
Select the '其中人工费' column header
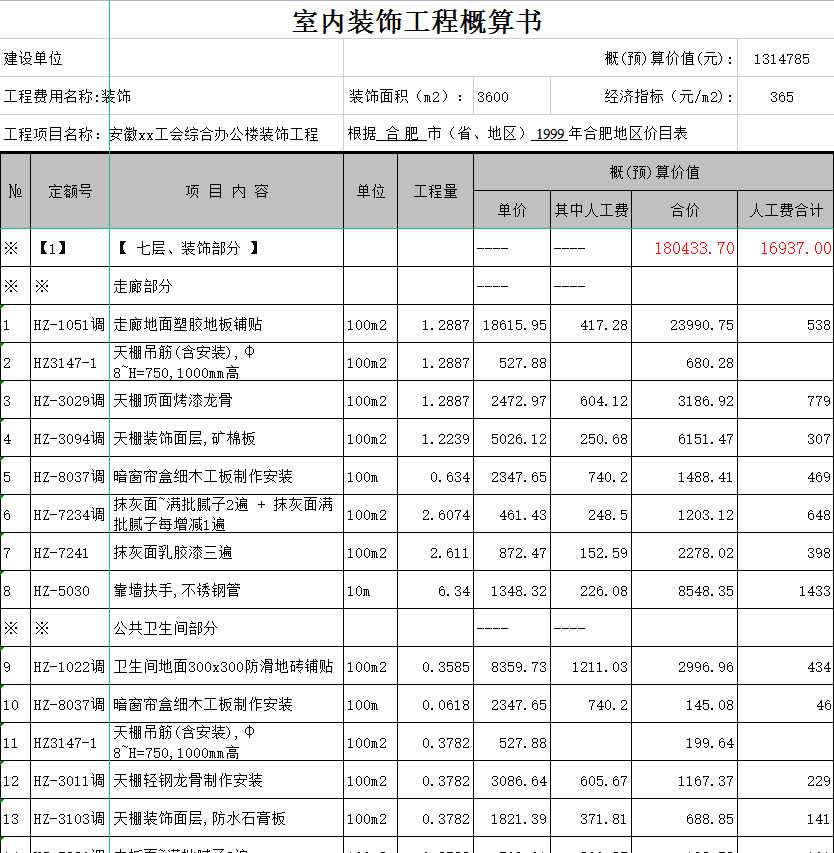591,210
